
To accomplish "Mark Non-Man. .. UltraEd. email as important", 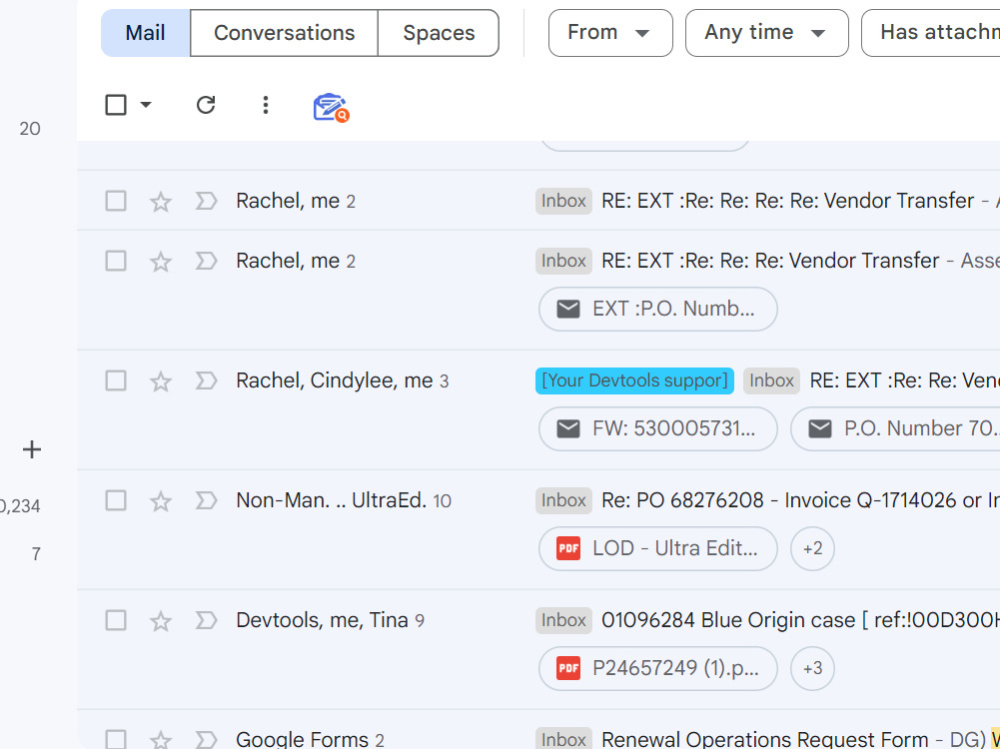I will click(206, 501).
